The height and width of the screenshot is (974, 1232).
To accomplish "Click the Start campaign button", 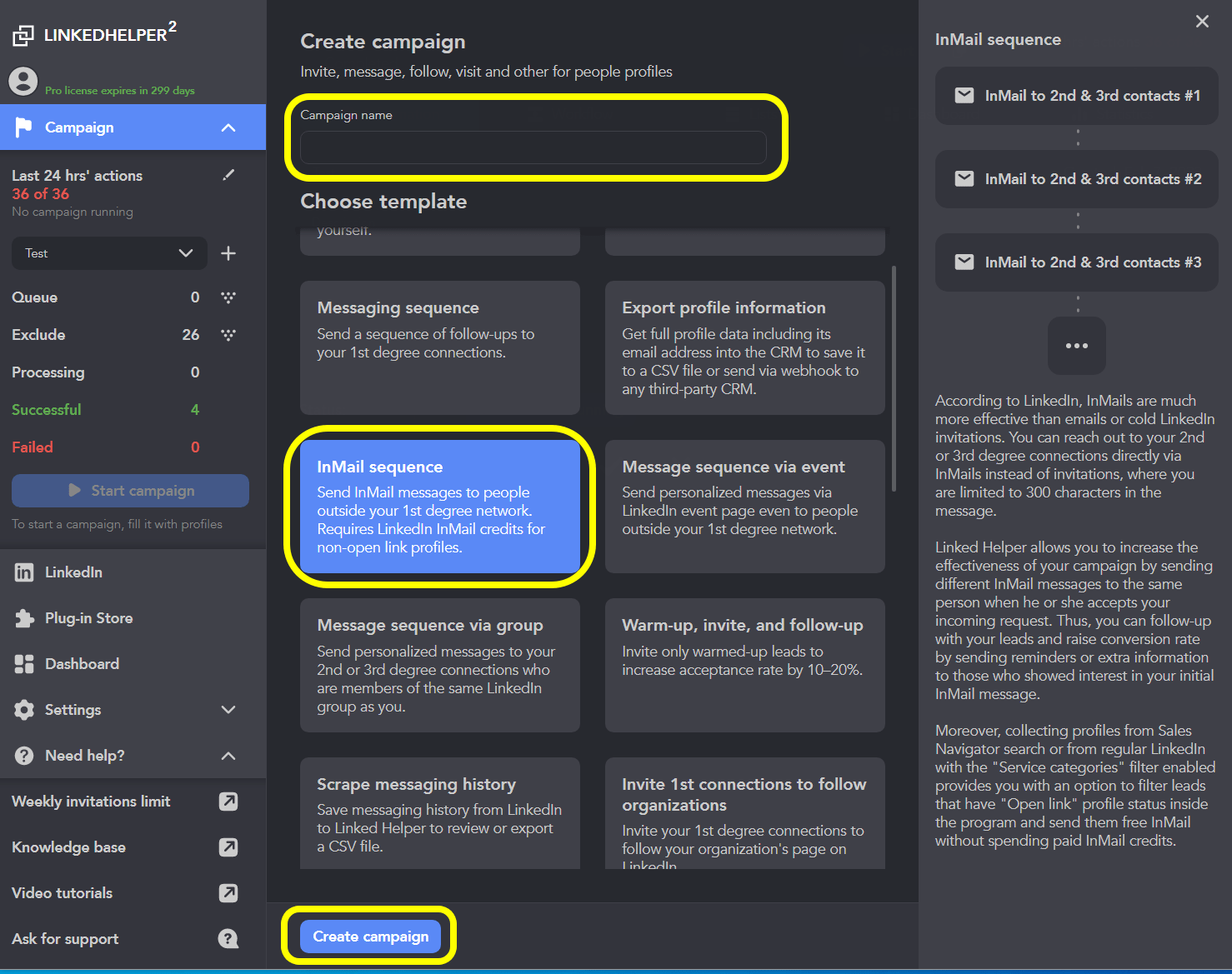I will click(129, 491).
